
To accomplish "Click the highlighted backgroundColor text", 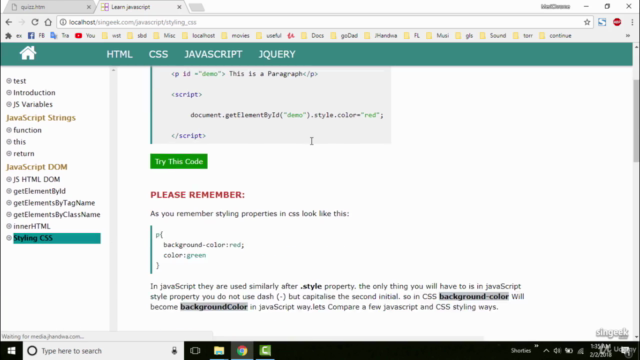I will (x=214, y=307).
